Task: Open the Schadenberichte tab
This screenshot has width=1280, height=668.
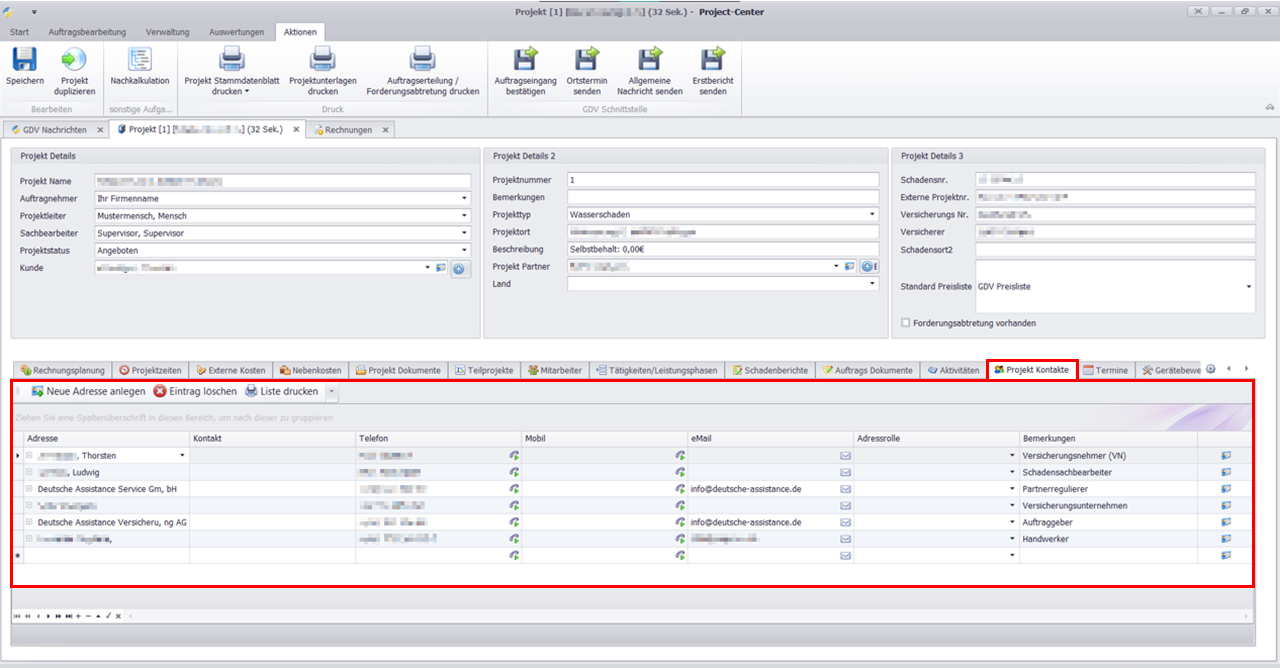Action: (769, 370)
